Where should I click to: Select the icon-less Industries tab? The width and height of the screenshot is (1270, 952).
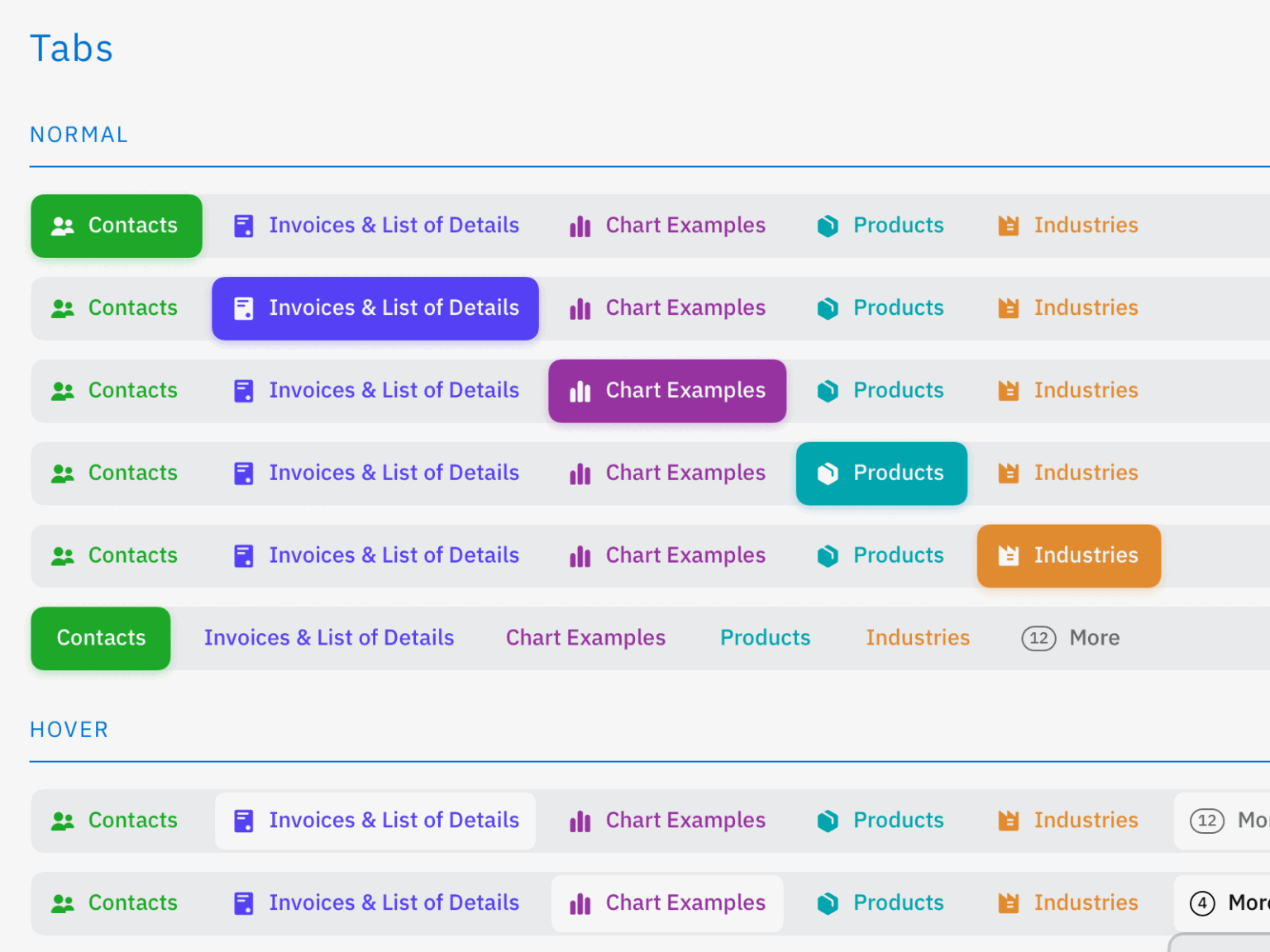[x=917, y=638]
